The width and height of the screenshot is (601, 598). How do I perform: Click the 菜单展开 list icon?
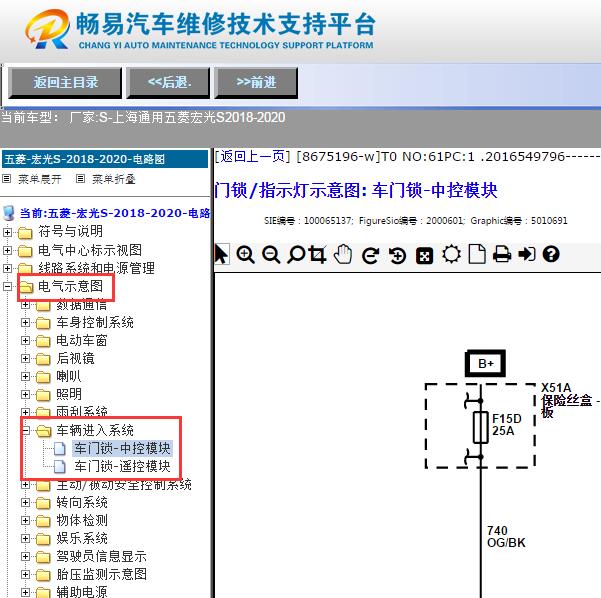pyautogui.click(x=7, y=179)
